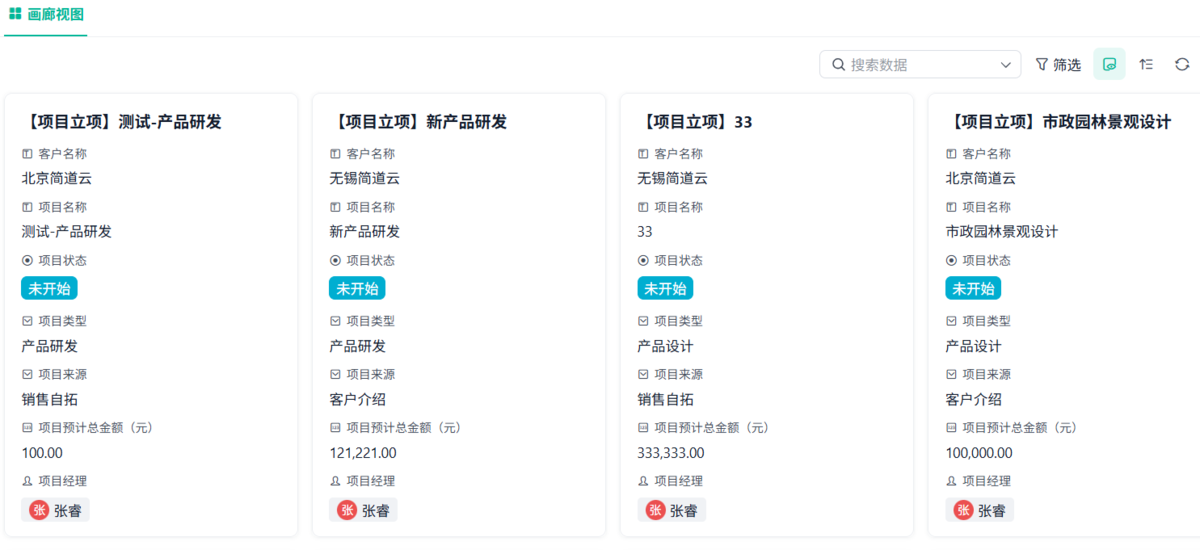1200x550 pixels.
Task: Open the 【项目立项】测试-产品研发 card title
Action: click(x=120, y=122)
